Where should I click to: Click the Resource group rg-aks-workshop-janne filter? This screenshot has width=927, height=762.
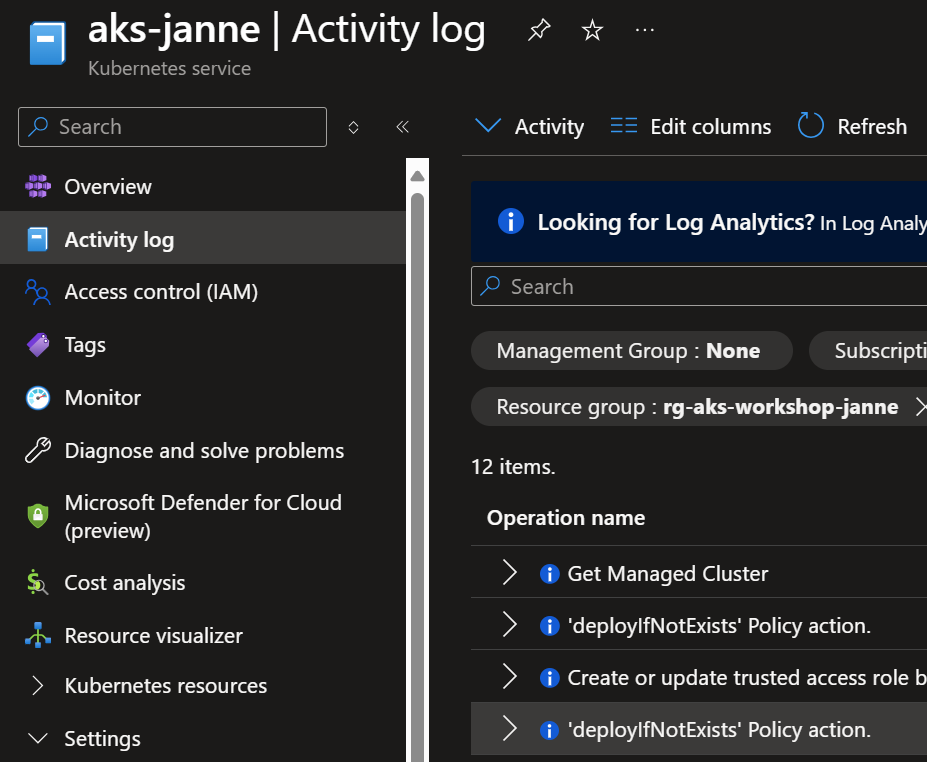pos(699,407)
